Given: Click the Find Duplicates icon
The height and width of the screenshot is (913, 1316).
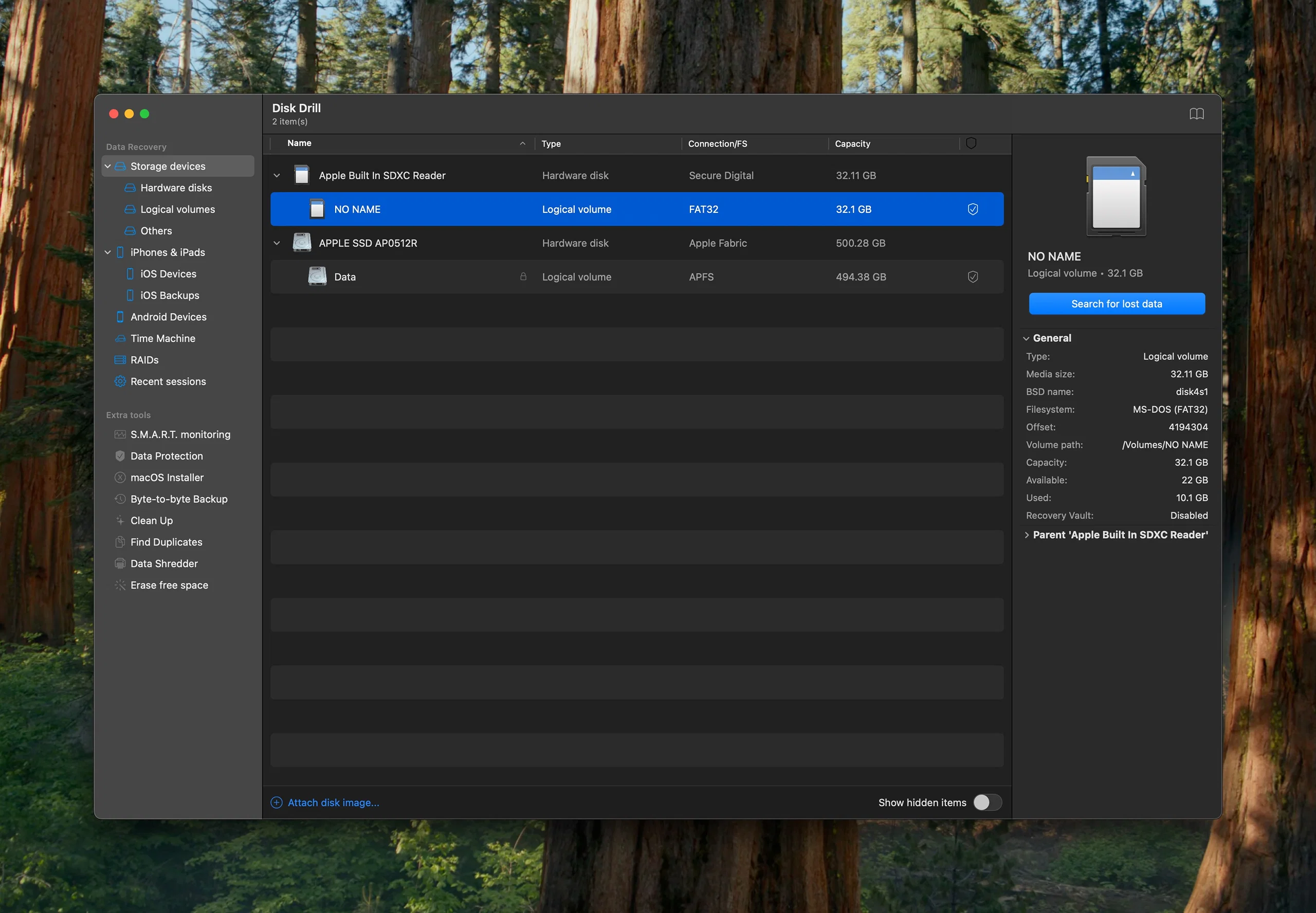Looking at the screenshot, I should pos(120,541).
